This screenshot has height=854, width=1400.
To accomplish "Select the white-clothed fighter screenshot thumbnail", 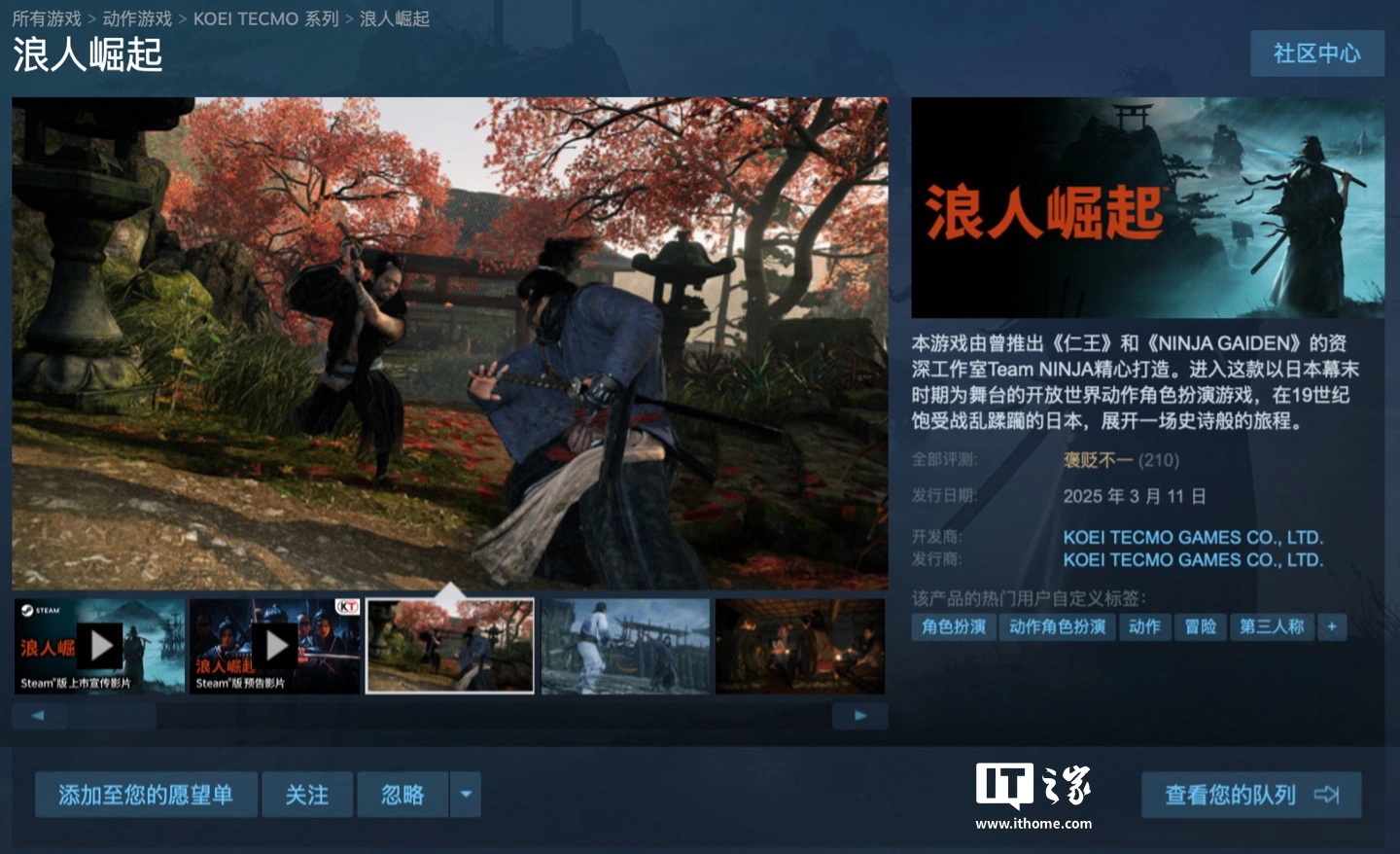I will [x=625, y=646].
